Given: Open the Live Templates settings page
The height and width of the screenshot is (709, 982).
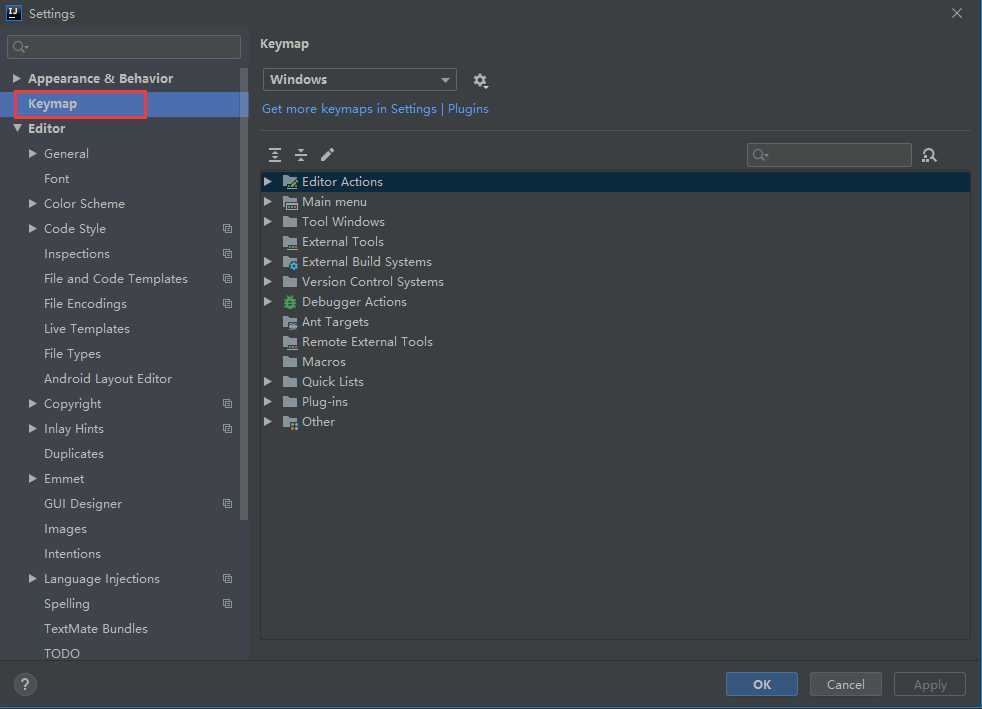Looking at the screenshot, I should point(86,329).
